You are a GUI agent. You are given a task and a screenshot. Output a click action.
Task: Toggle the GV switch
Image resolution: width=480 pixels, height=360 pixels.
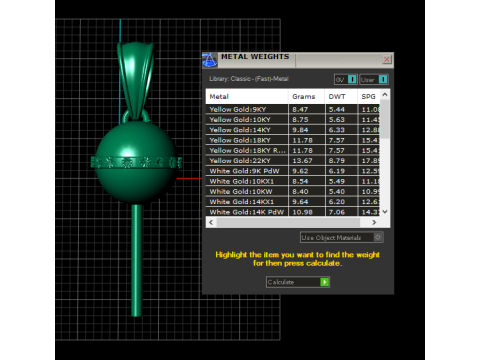(x=346, y=80)
